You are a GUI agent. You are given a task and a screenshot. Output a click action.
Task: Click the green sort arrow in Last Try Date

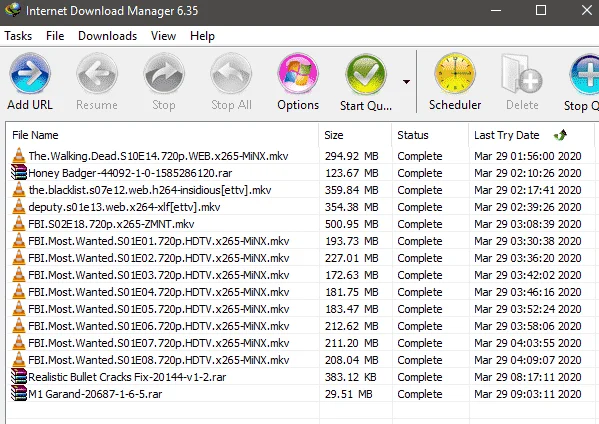click(560, 135)
